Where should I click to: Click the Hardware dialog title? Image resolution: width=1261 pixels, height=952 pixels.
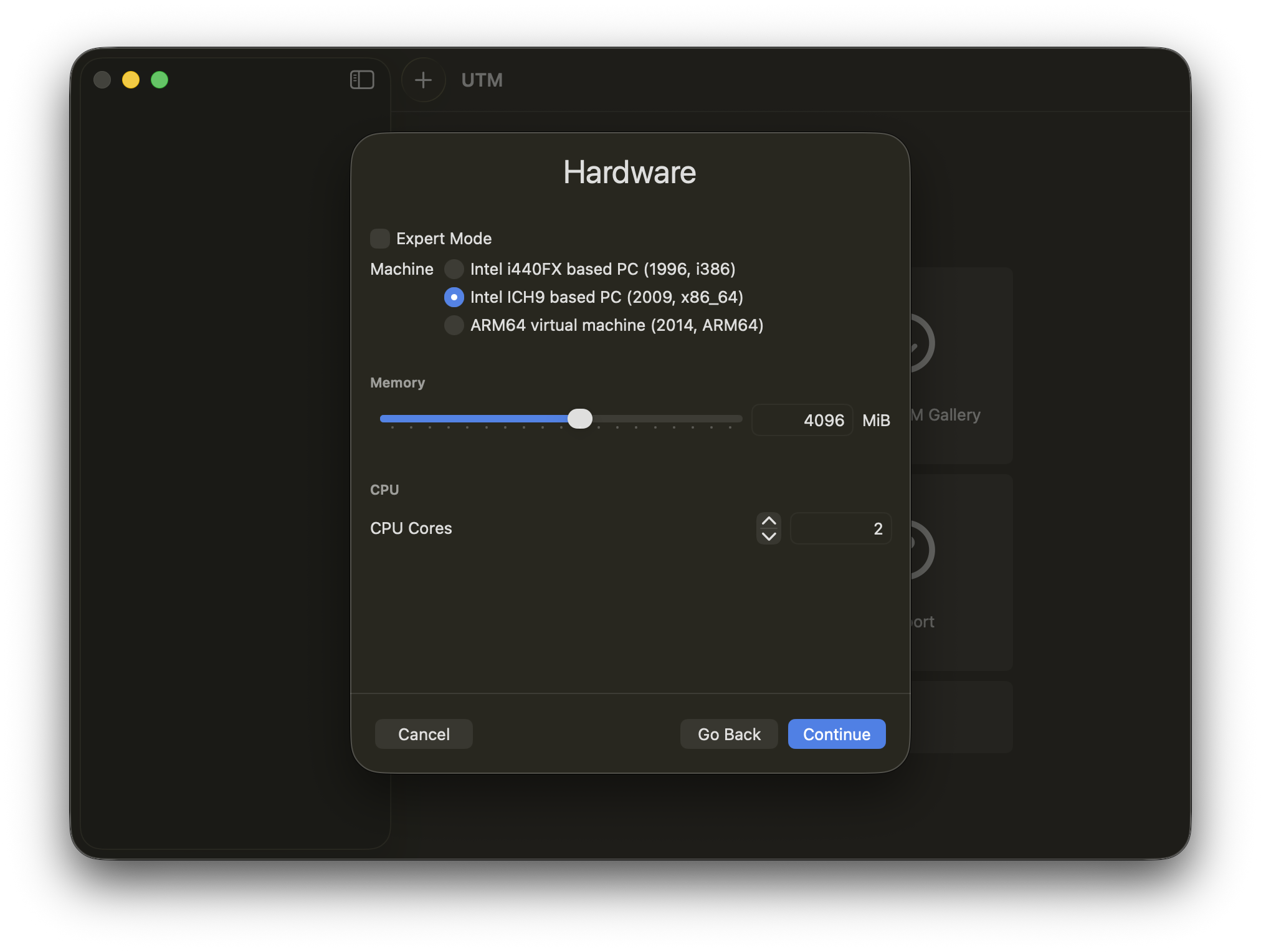click(630, 171)
